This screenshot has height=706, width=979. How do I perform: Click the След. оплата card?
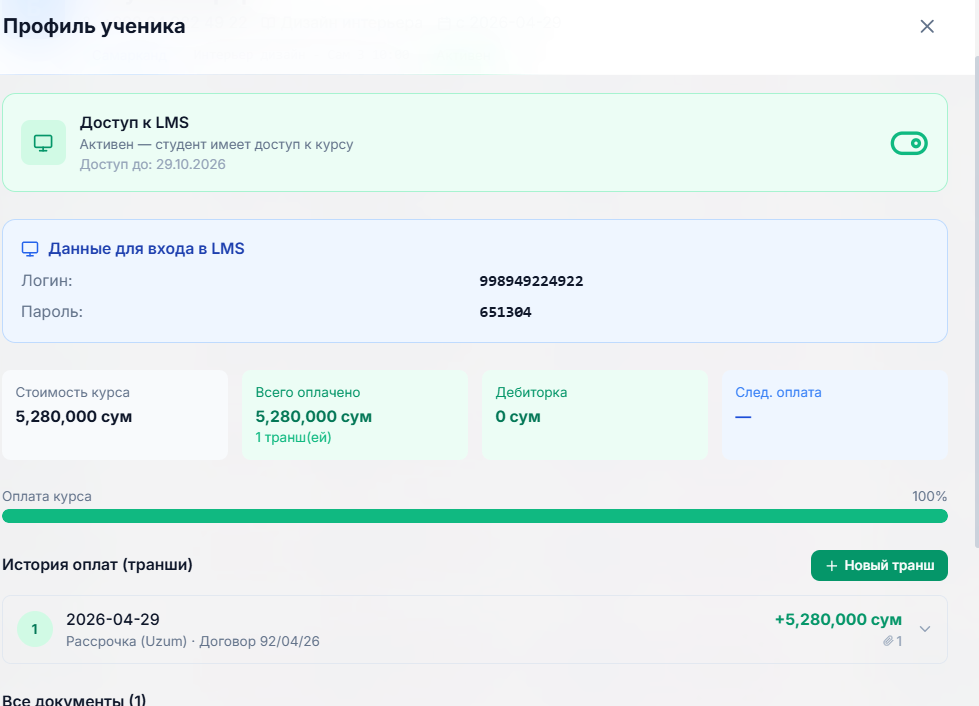[x=835, y=415]
